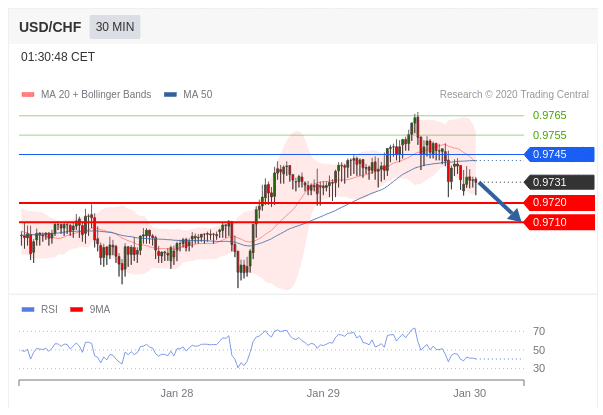The height and width of the screenshot is (415, 603).
Task: Click the RSI legend label
Action: (49, 309)
